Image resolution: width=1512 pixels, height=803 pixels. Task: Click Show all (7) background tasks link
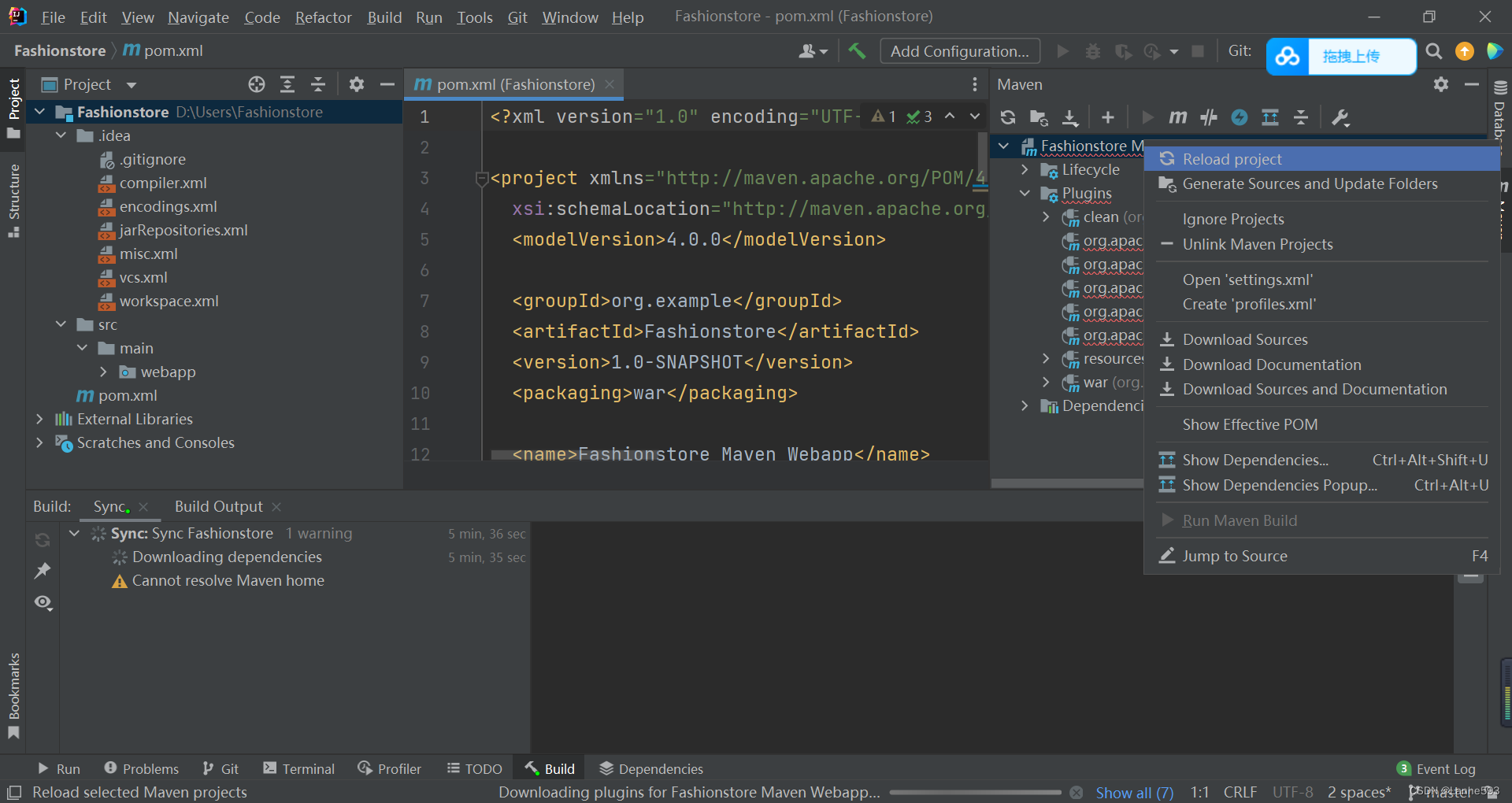click(1135, 792)
